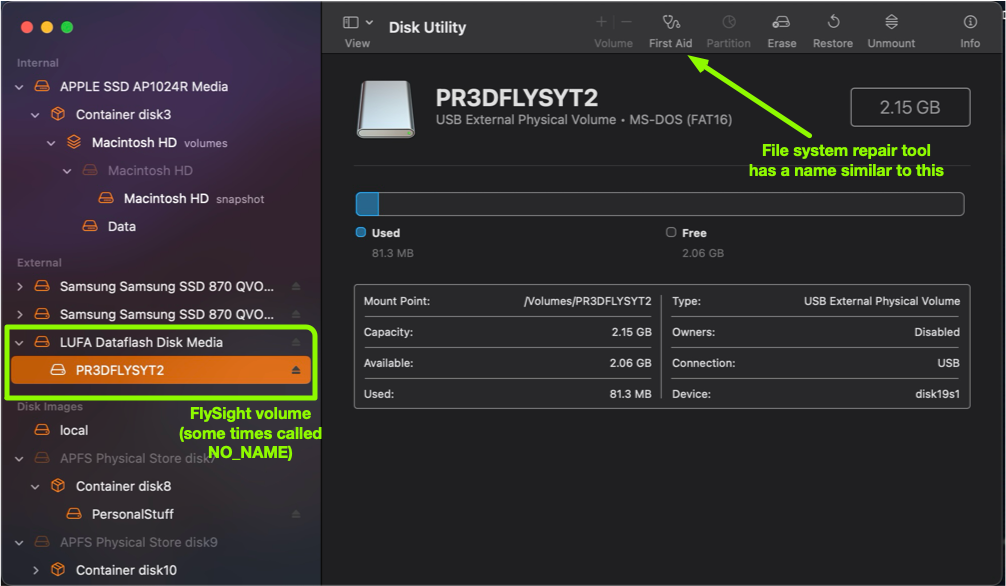Click the blue Used legend swatch

click(x=361, y=232)
